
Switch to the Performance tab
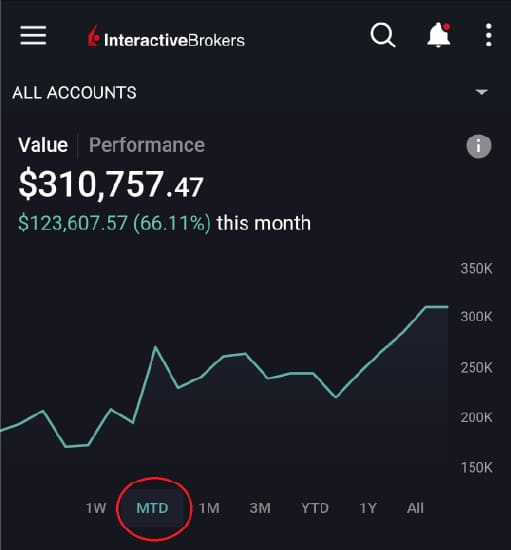(147, 145)
